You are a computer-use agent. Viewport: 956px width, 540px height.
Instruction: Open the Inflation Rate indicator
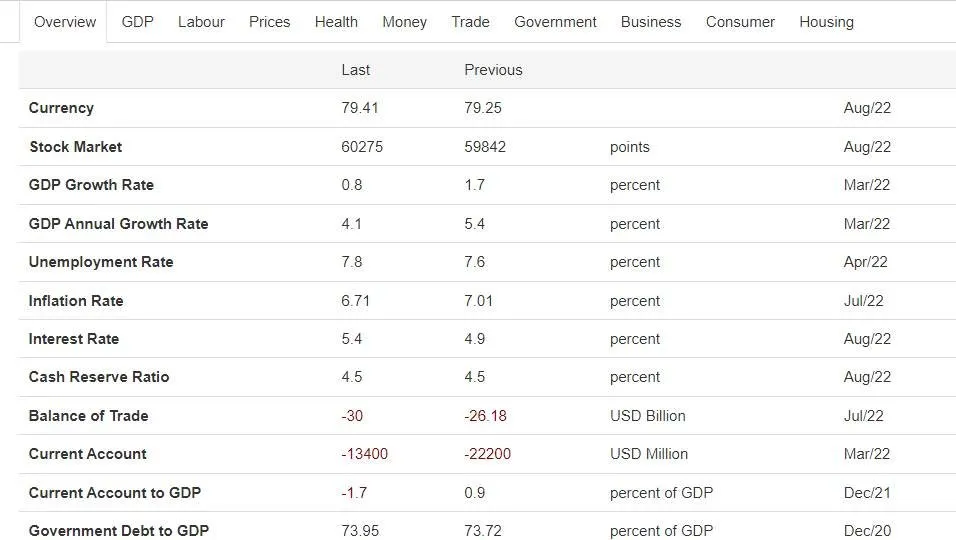[x=76, y=301]
